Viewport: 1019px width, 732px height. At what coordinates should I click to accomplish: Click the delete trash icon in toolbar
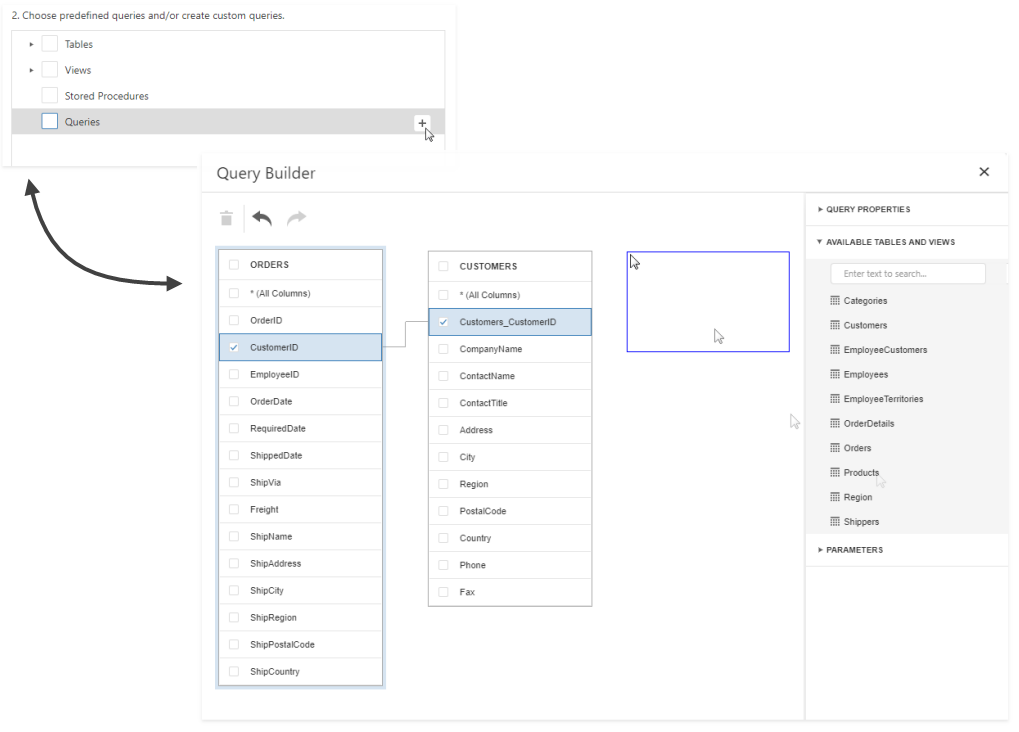(227, 218)
